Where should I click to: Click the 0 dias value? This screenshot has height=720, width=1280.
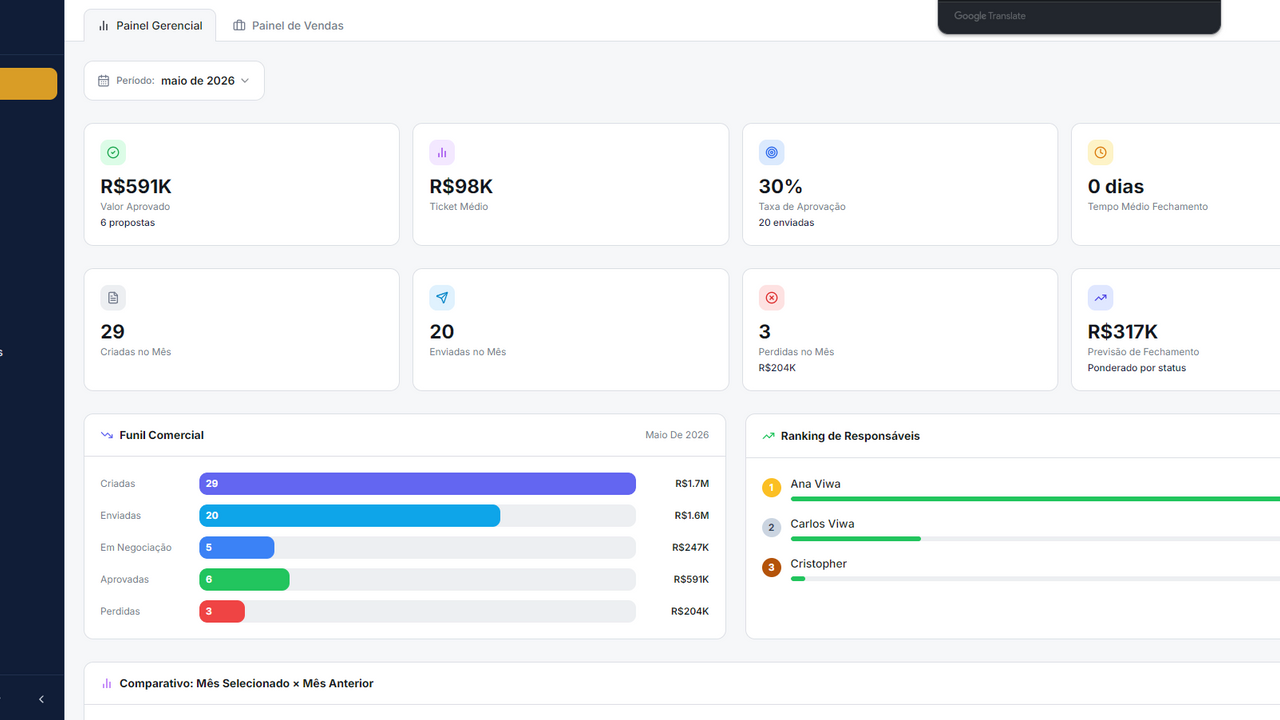click(1116, 187)
